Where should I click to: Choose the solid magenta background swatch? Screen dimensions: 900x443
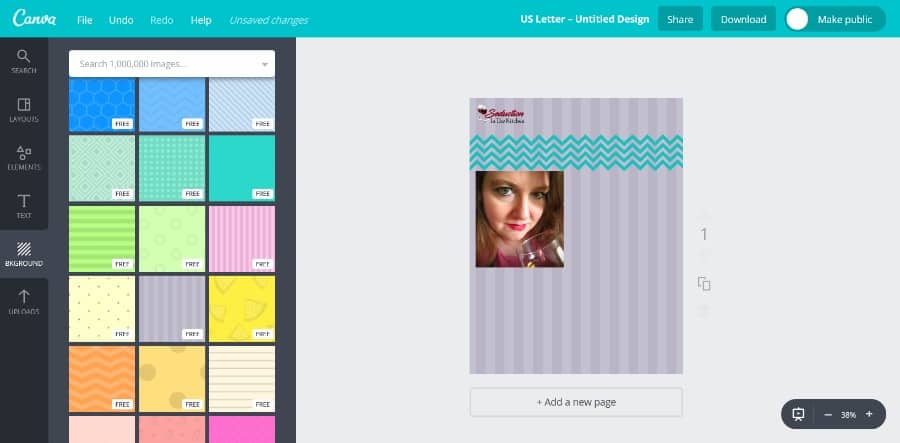(x=242, y=429)
